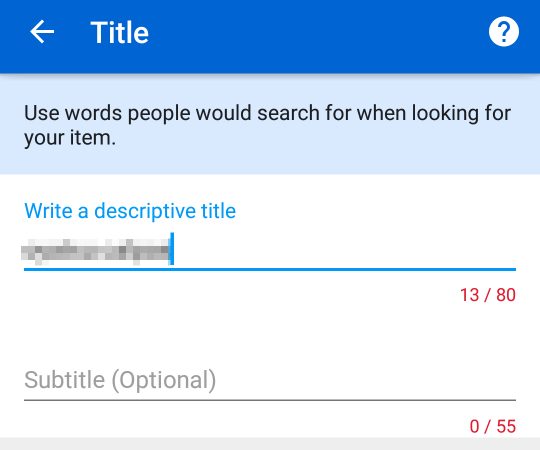Image resolution: width=540 pixels, height=450 pixels.
Task: Click the Title header text
Action: pos(120,32)
